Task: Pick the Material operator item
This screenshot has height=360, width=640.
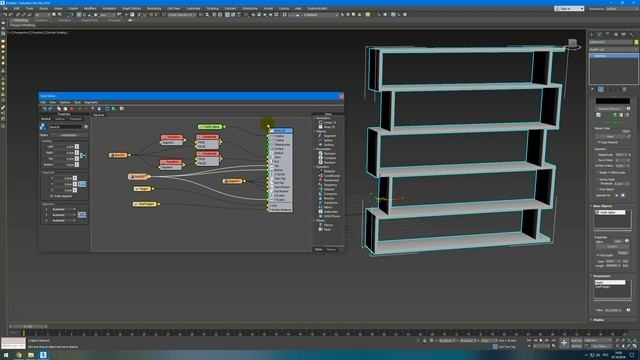Action: pos(327,171)
